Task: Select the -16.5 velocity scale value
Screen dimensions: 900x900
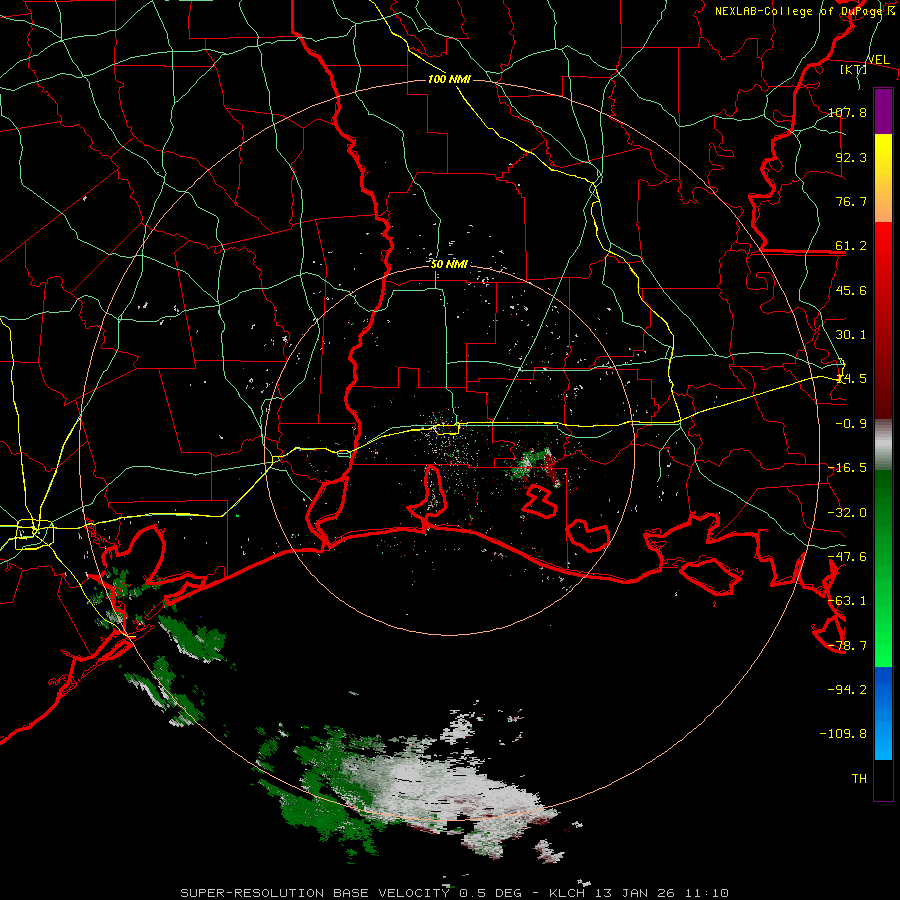Action: coord(847,468)
